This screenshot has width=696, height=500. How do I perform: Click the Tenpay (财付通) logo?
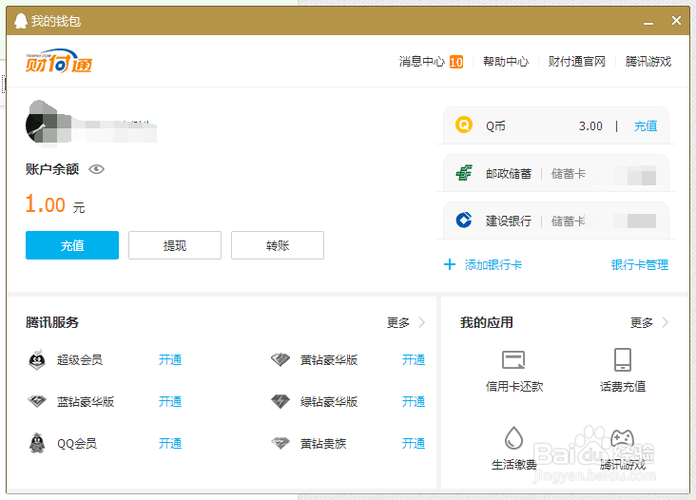(59, 61)
